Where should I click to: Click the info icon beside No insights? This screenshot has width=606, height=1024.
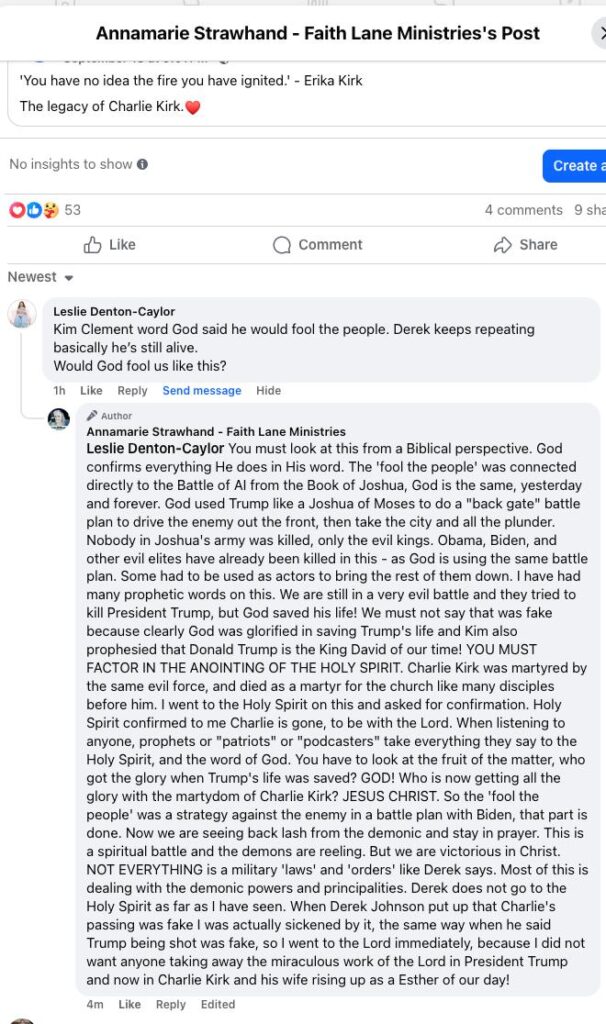point(142,164)
